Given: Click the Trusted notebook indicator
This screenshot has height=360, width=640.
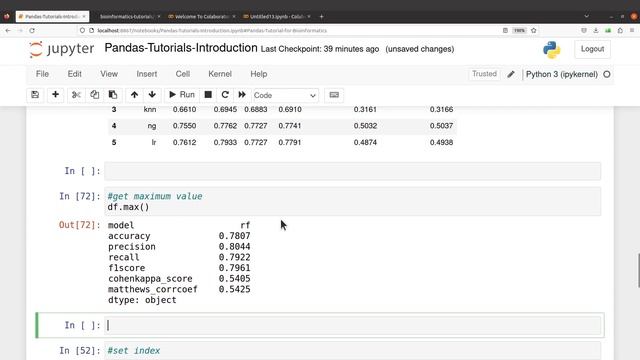Looking at the screenshot, I should [484, 74].
